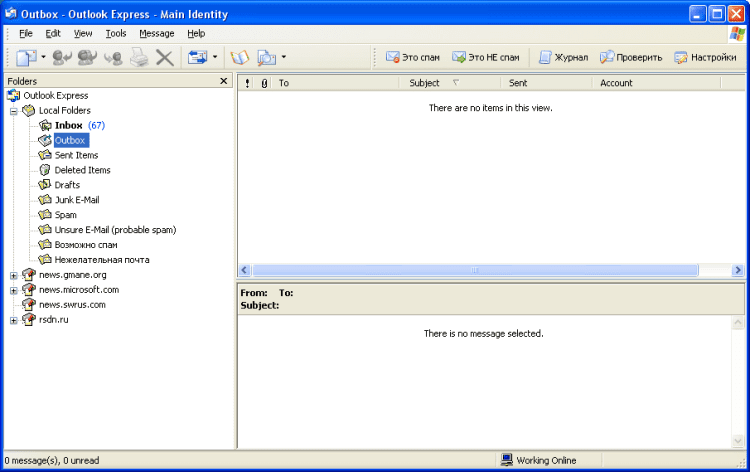The image size is (750, 472).
Task: Sort by the Attachment paperclip column
Action: coord(264,83)
